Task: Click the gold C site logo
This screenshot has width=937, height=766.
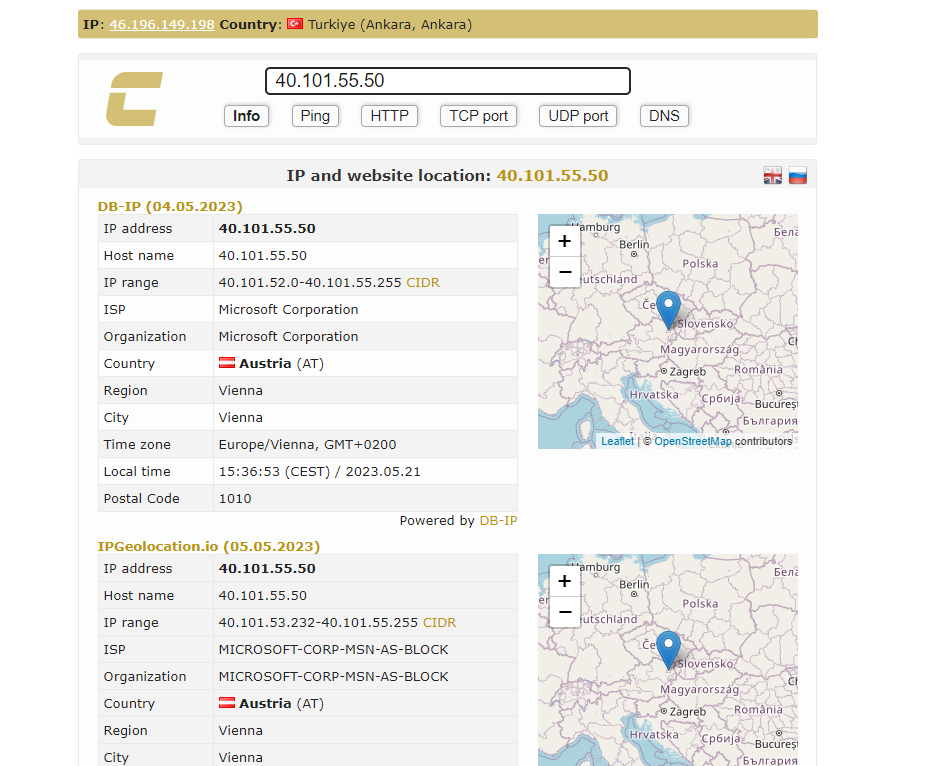Action: tap(134, 99)
